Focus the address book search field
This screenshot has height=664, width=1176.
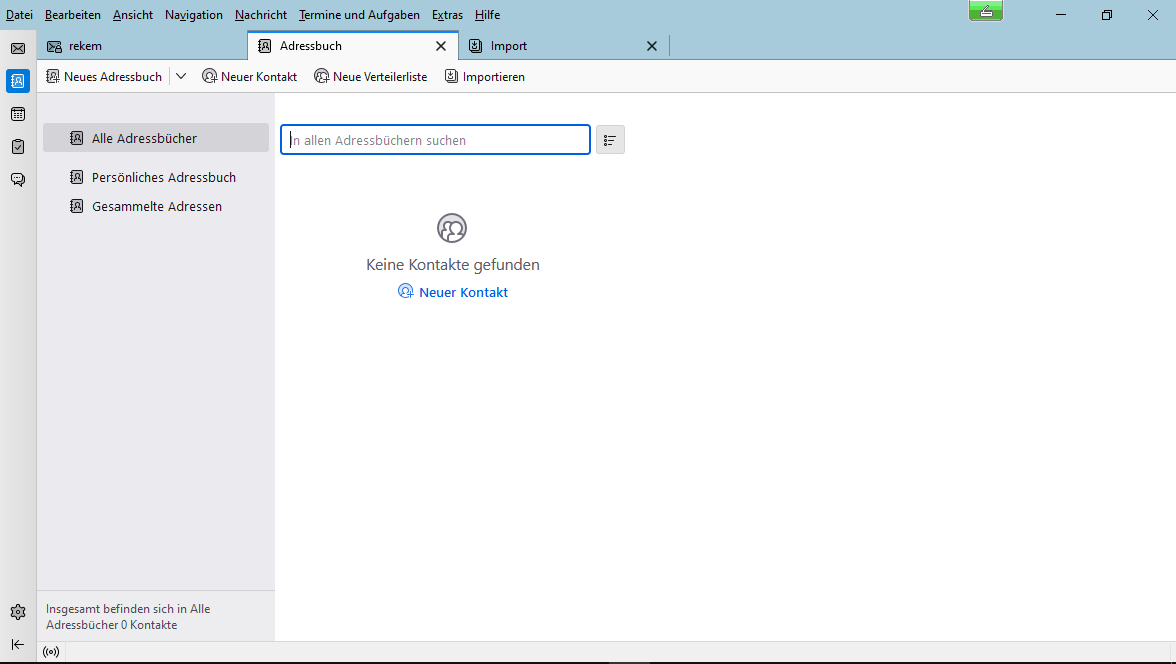click(x=435, y=140)
